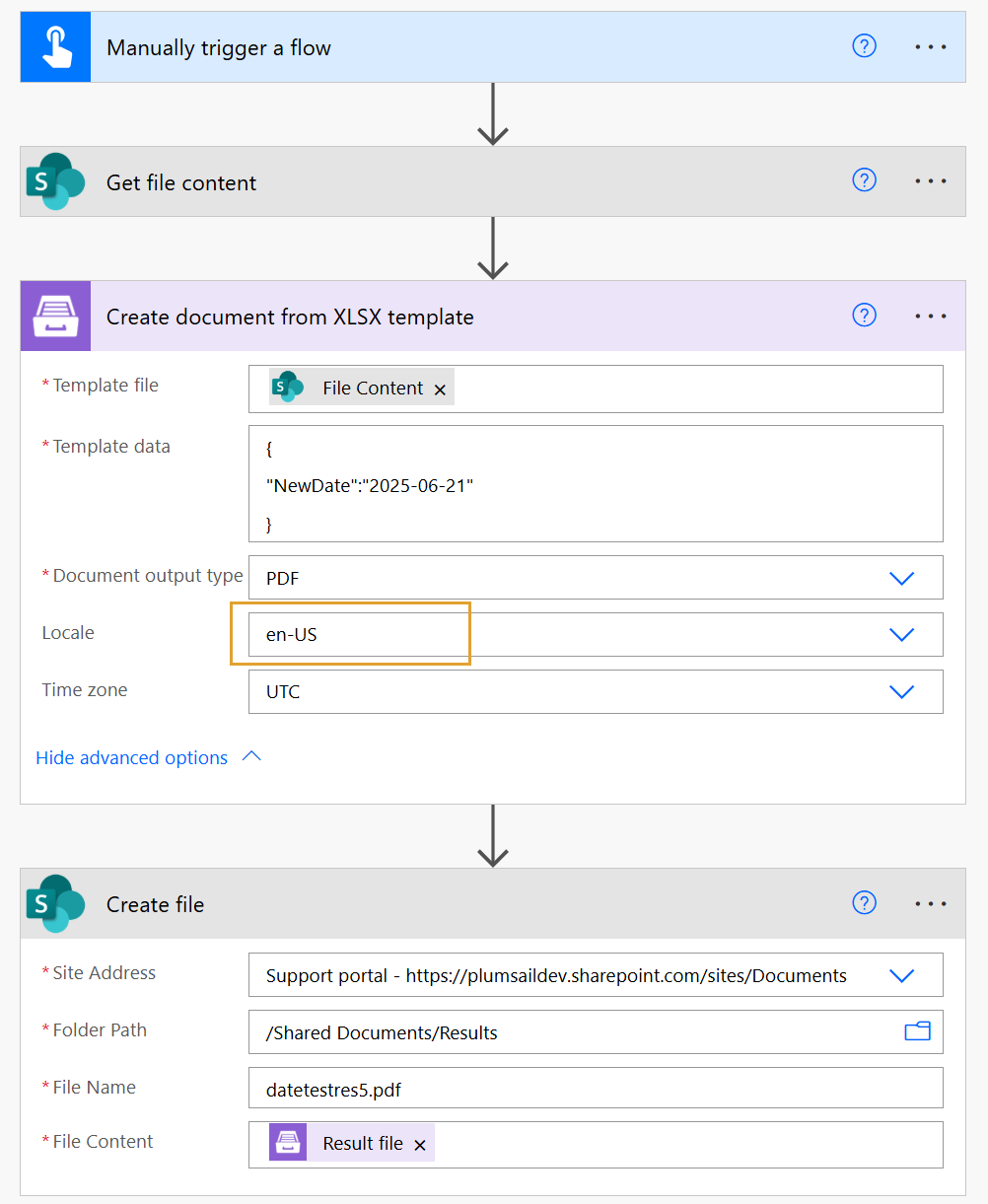Open help for Get file content step
The height and width of the screenshot is (1204, 988).
864,180
